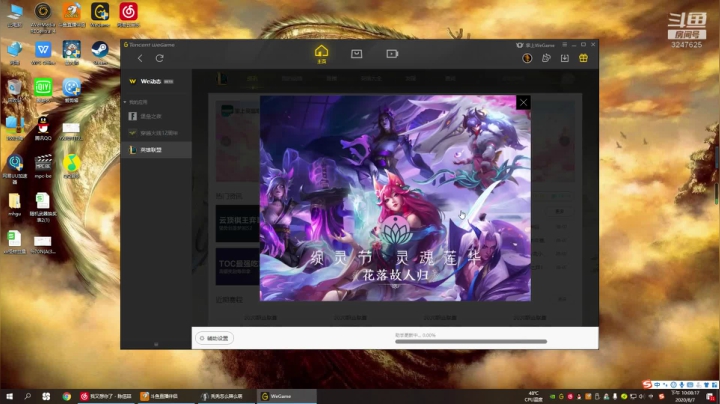Open the WeGame title bar menu icon
Viewport: 720px width, 404px height.
pyautogui.click(x=564, y=45)
